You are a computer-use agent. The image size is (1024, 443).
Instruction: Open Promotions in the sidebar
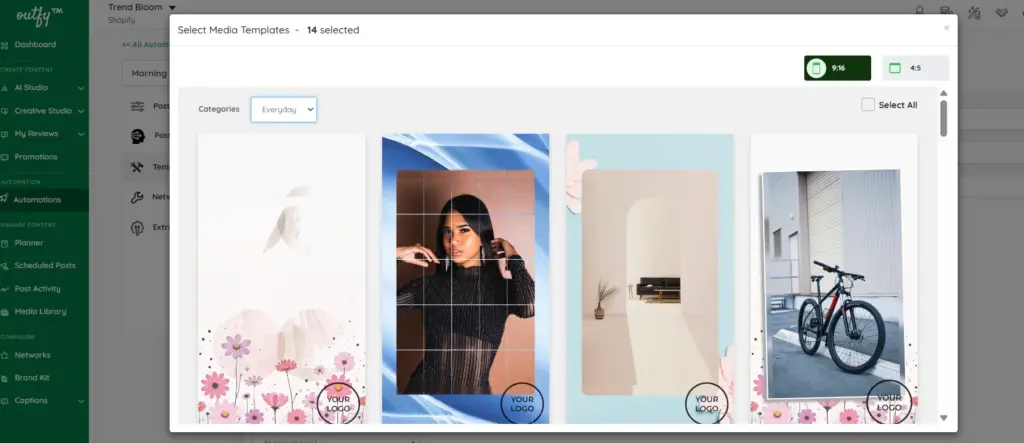36,157
